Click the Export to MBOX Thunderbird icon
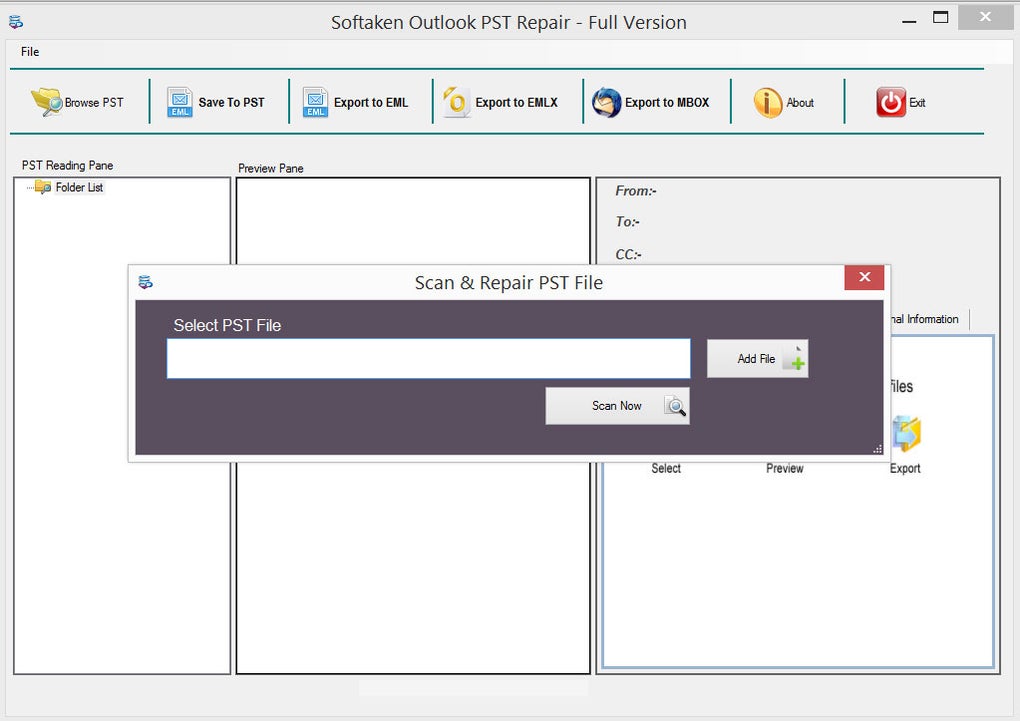The image size is (1020, 721). pyautogui.click(x=606, y=102)
